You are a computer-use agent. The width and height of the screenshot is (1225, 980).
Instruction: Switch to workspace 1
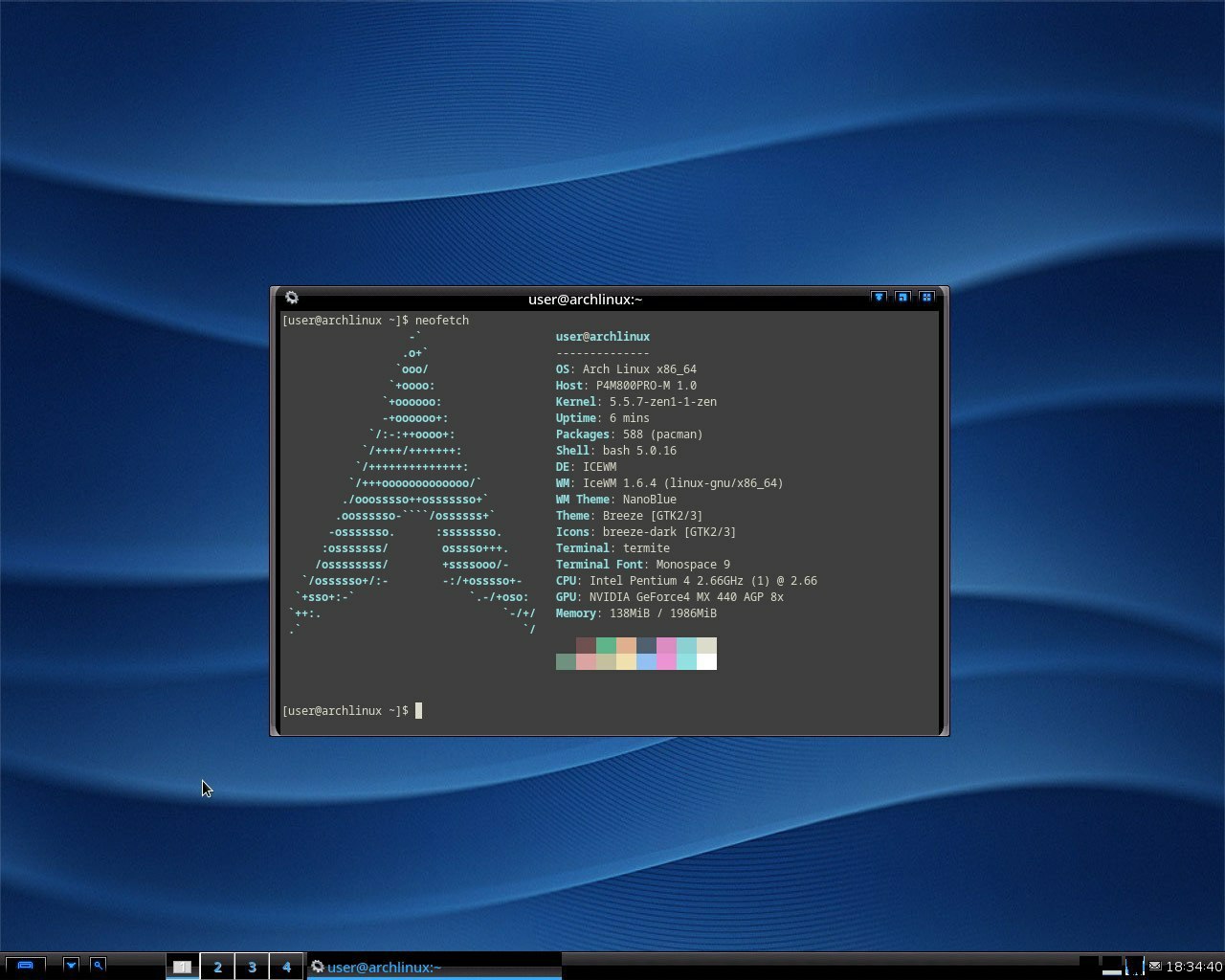183,967
